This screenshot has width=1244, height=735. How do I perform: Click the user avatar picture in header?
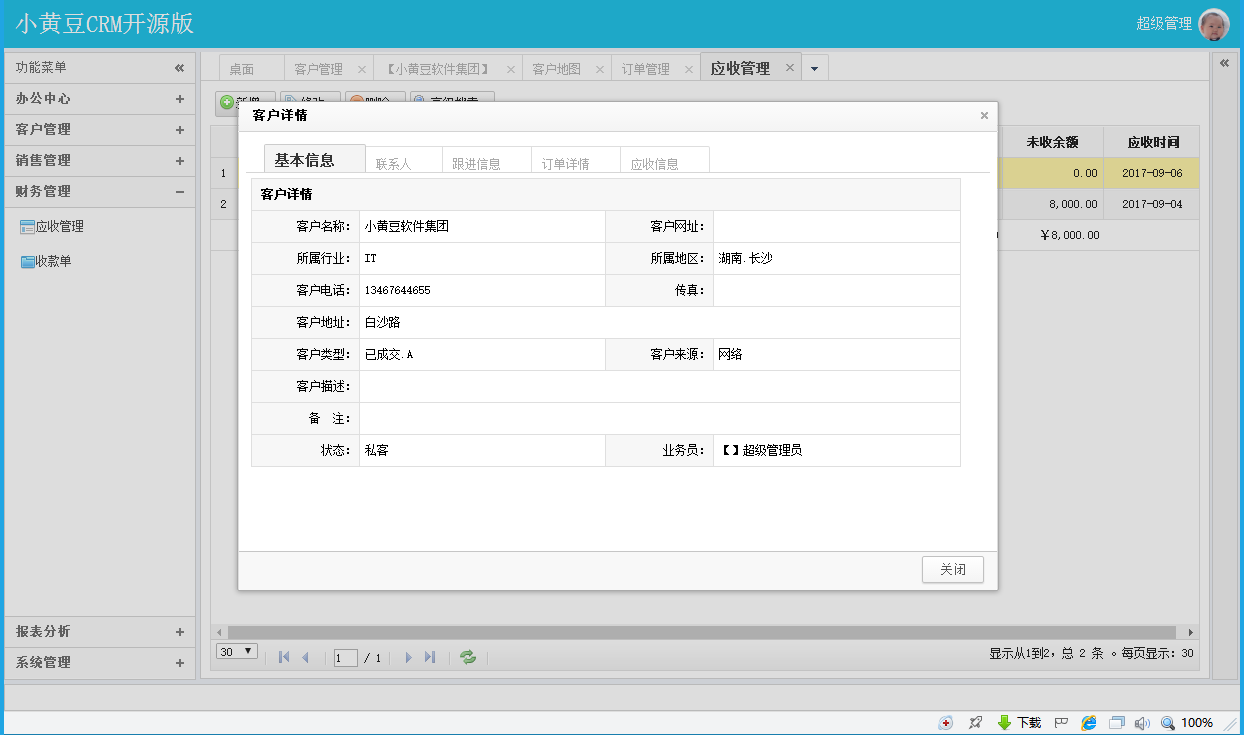click(1213, 24)
